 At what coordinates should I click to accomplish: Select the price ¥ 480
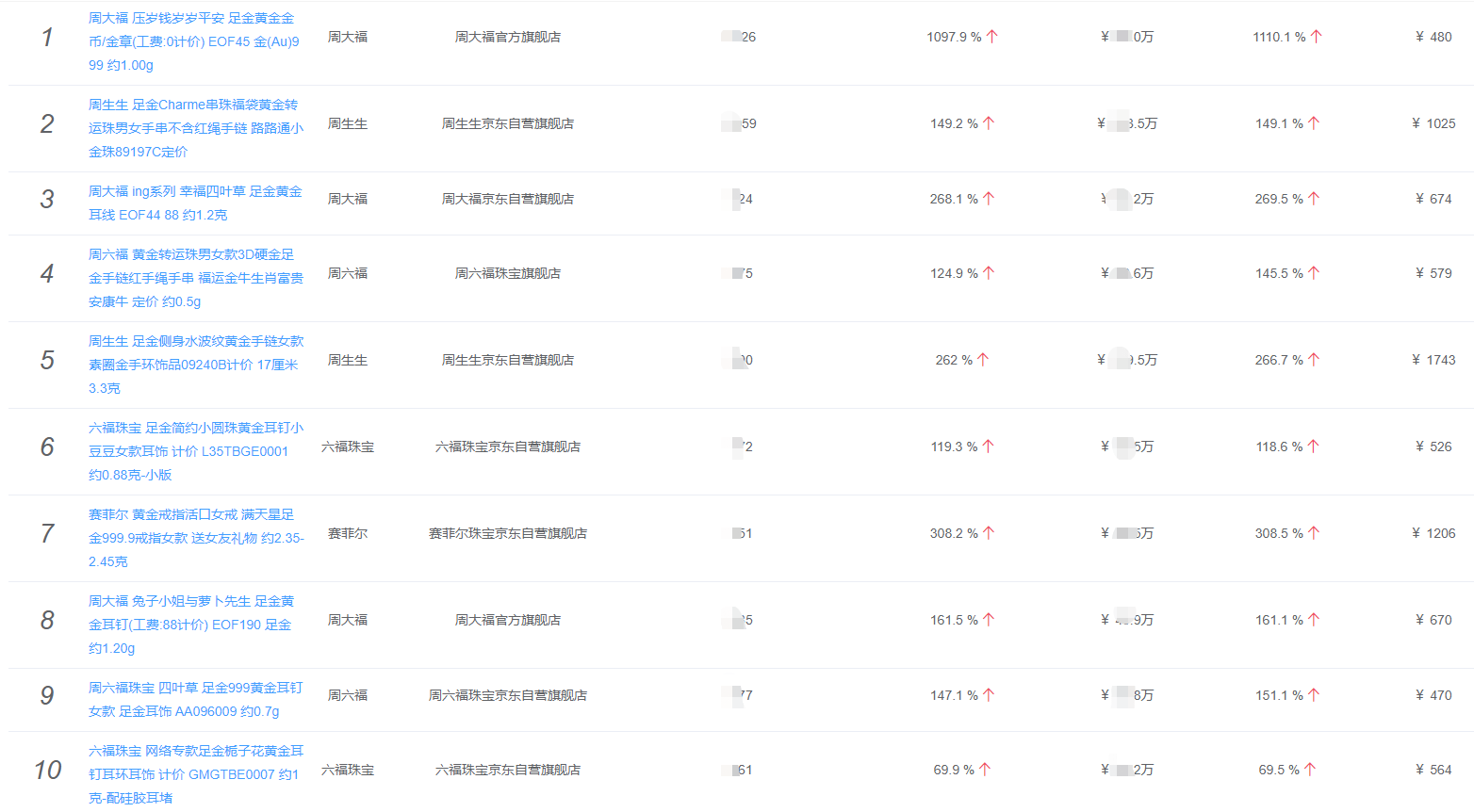[1433, 37]
